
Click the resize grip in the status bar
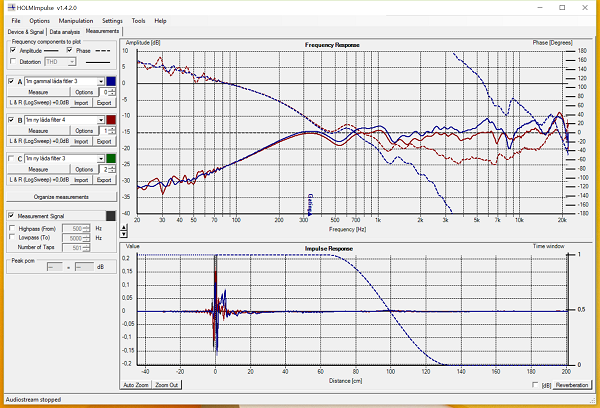(x=593, y=400)
